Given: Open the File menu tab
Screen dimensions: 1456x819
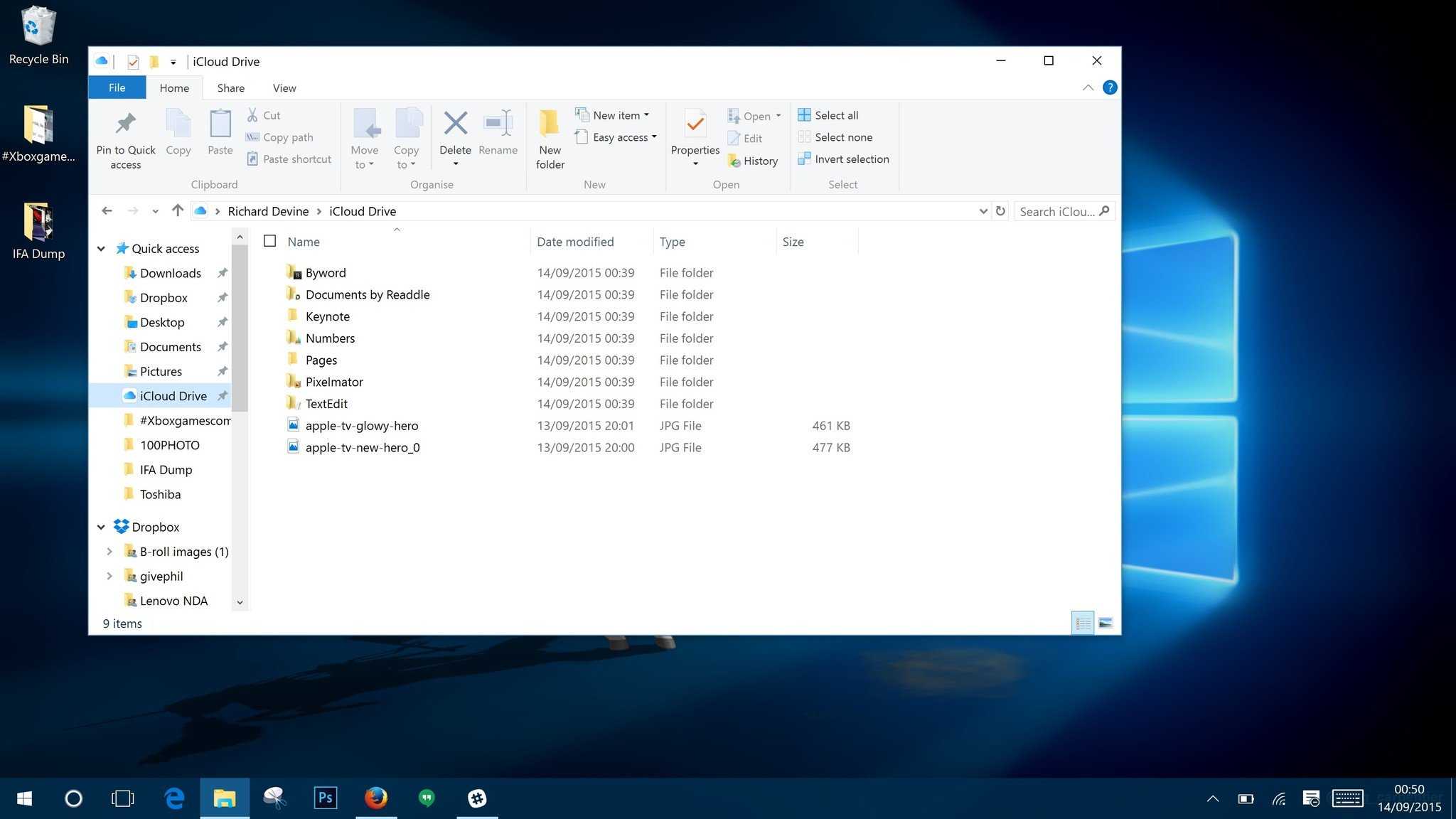Looking at the screenshot, I should click(117, 87).
